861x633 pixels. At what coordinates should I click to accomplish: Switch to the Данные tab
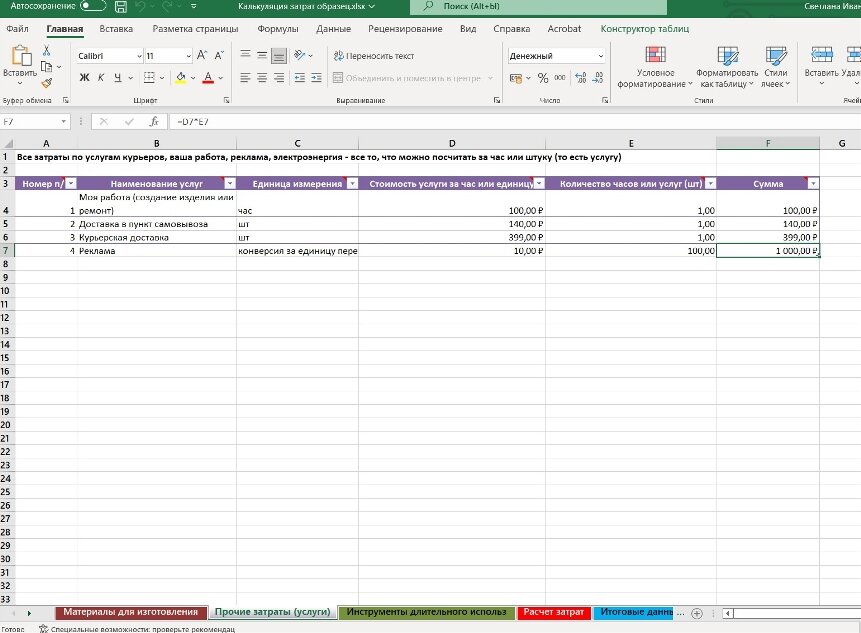(x=333, y=29)
